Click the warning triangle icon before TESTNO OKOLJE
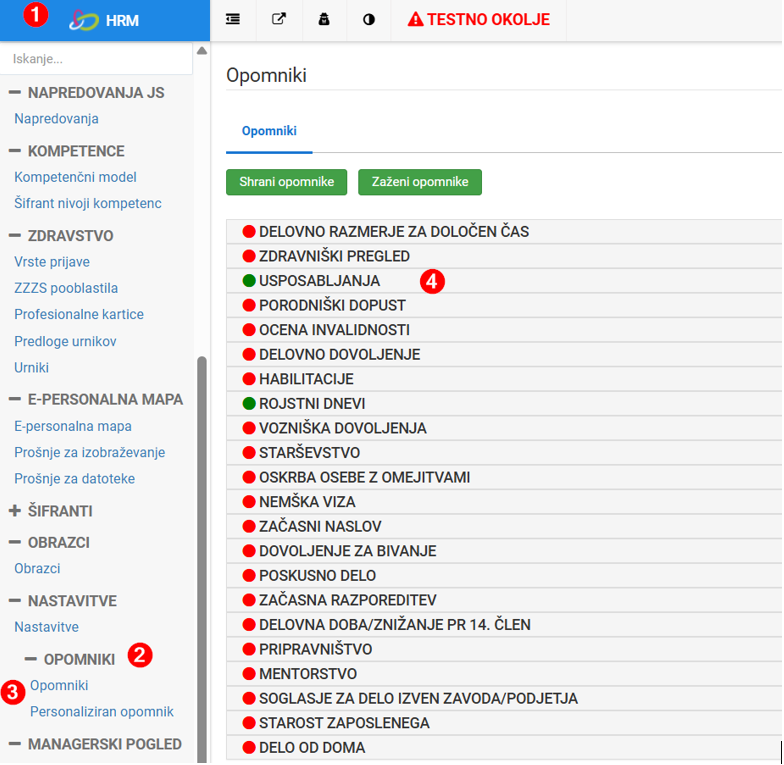The height and width of the screenshot is (765, 784). 415,20
